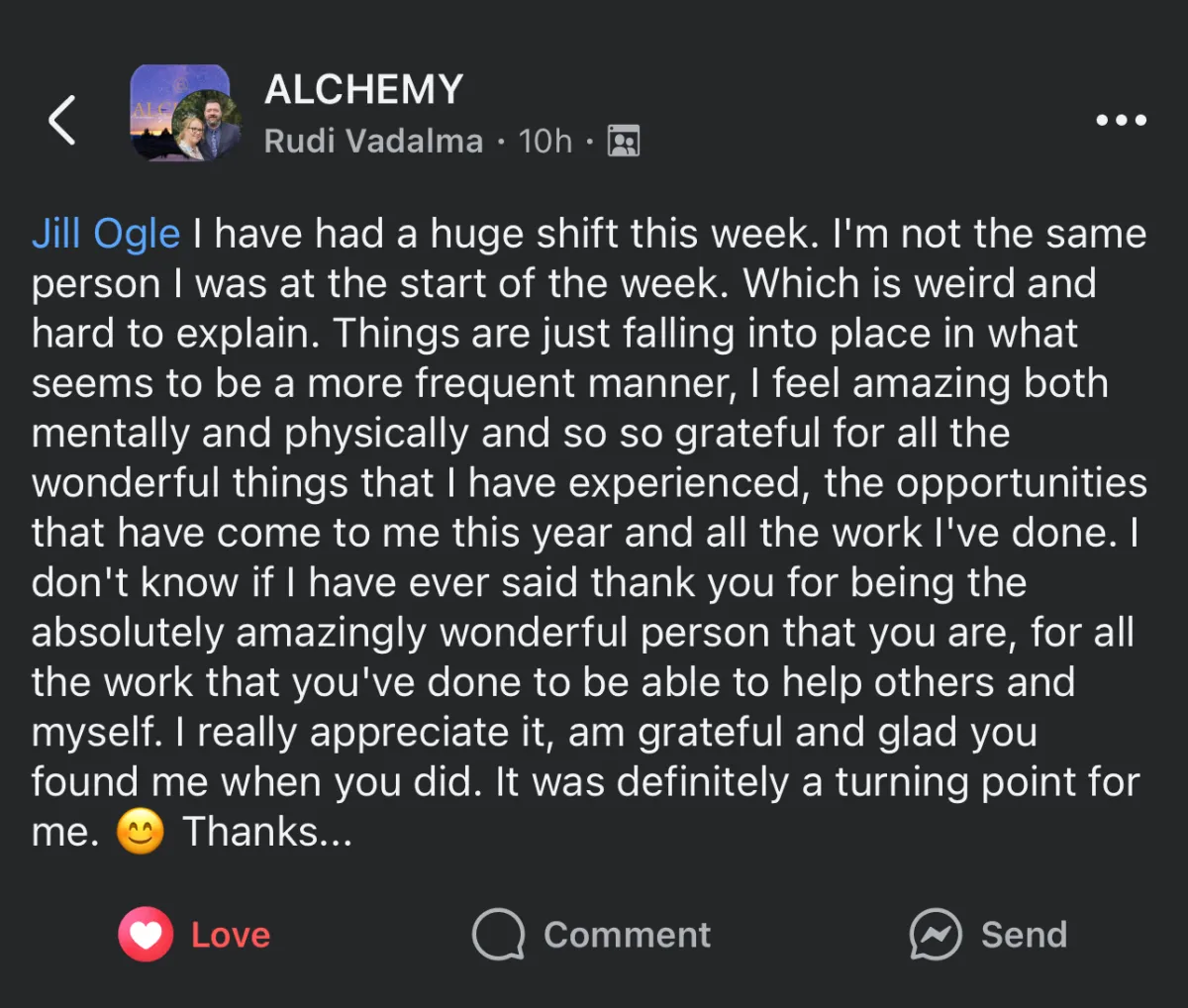Click the Comment button label

point(627,935)
